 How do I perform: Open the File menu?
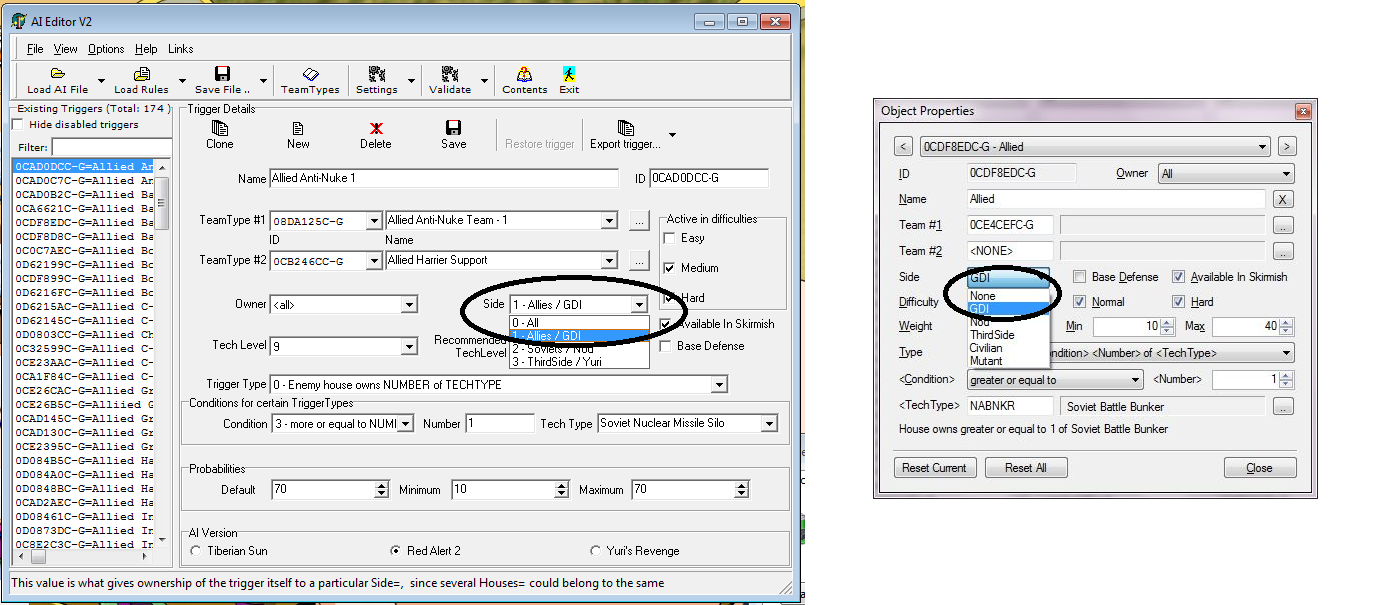(x=35, y=49)
